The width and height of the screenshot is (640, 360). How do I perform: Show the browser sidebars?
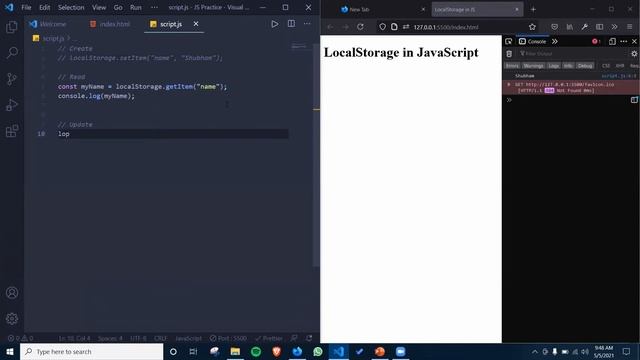[599, 27]
